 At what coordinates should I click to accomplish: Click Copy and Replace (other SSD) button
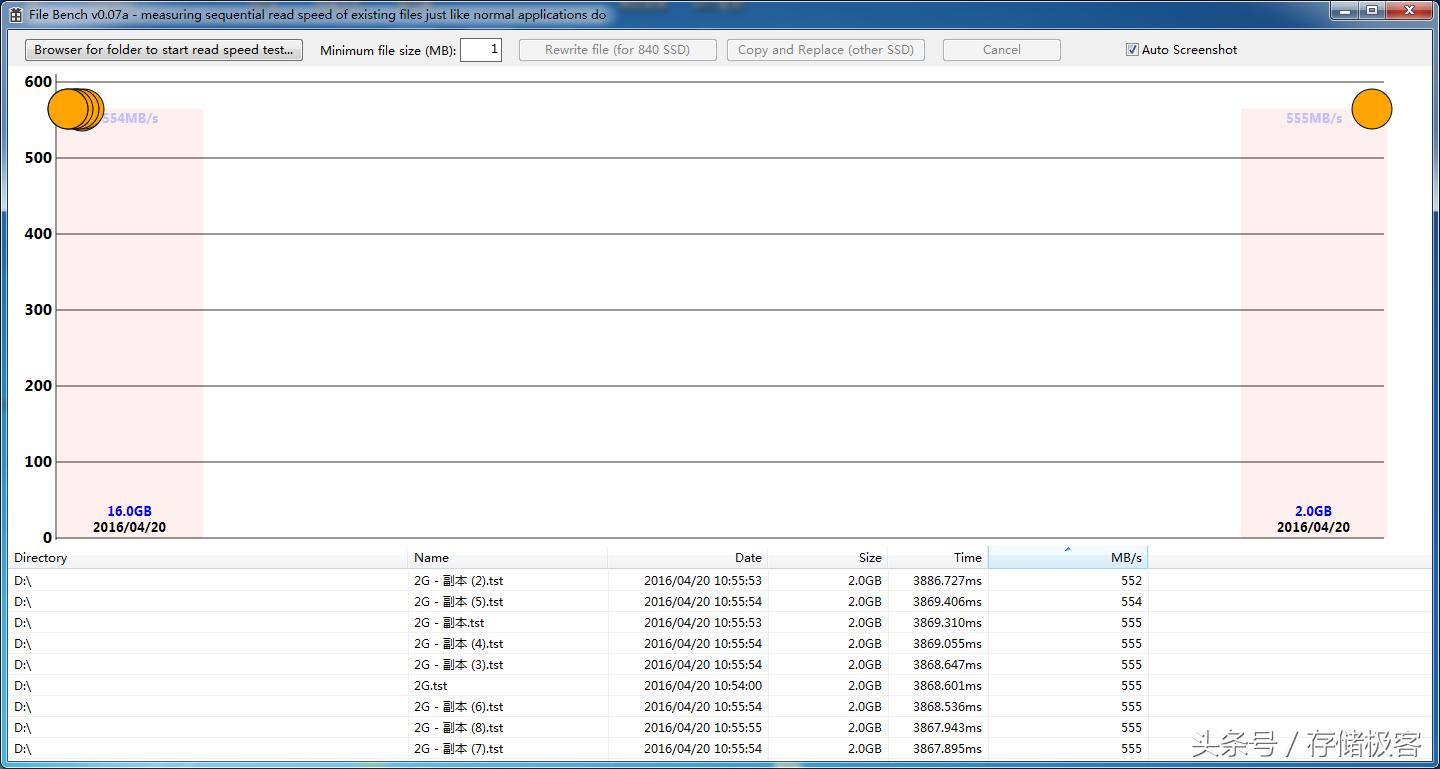[826, 50]
